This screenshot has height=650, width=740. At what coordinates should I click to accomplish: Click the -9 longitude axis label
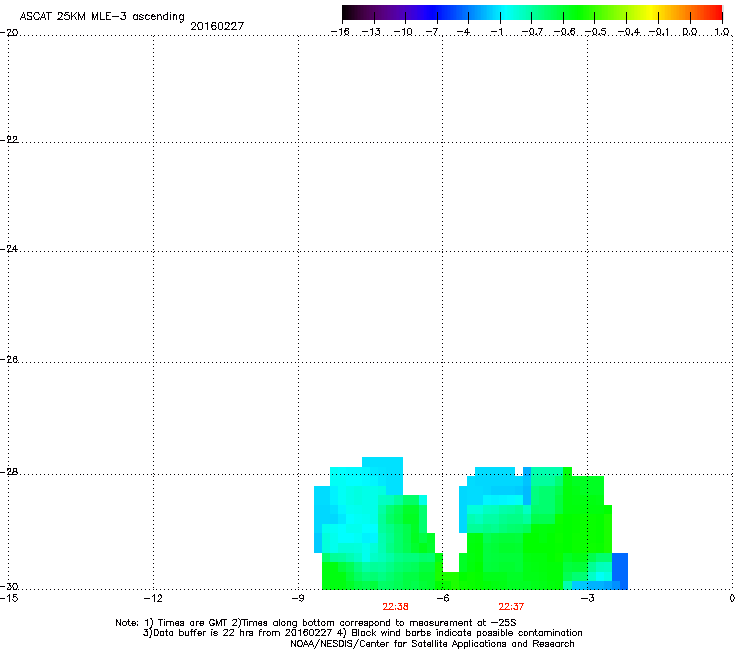(x=298, y=598)
